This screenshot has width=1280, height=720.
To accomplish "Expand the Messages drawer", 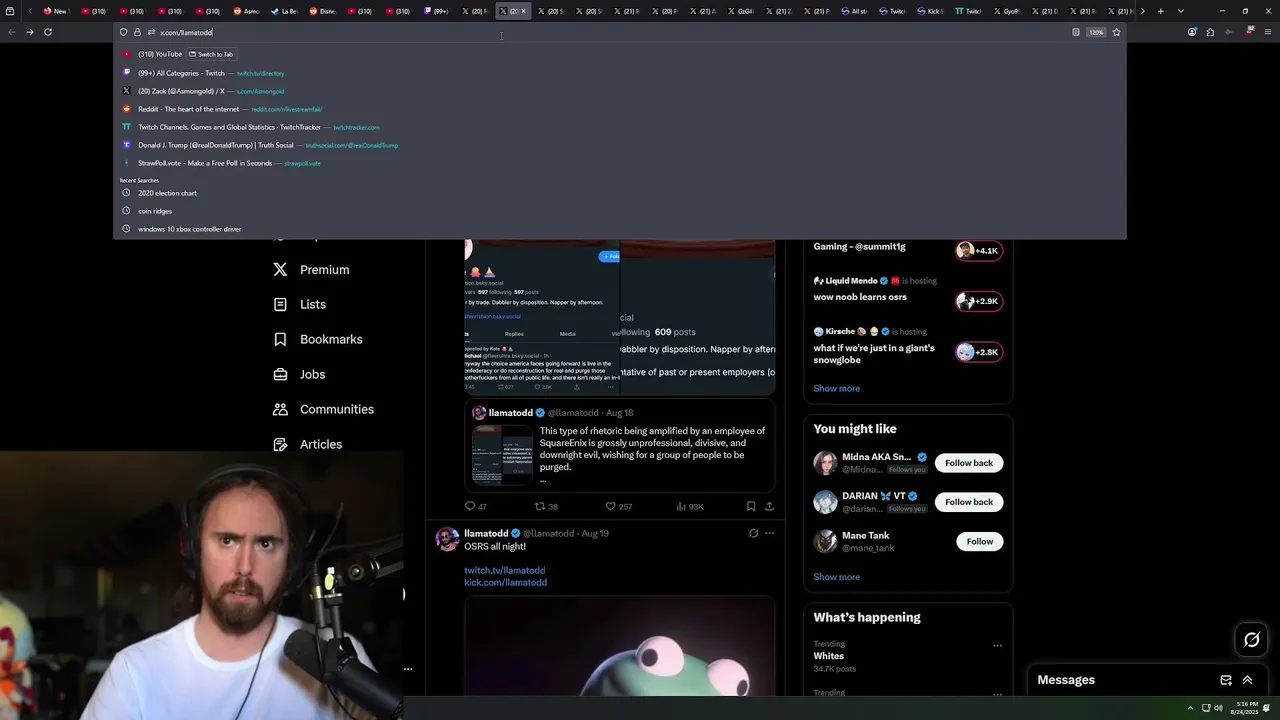I will (x=1247, y=680).
